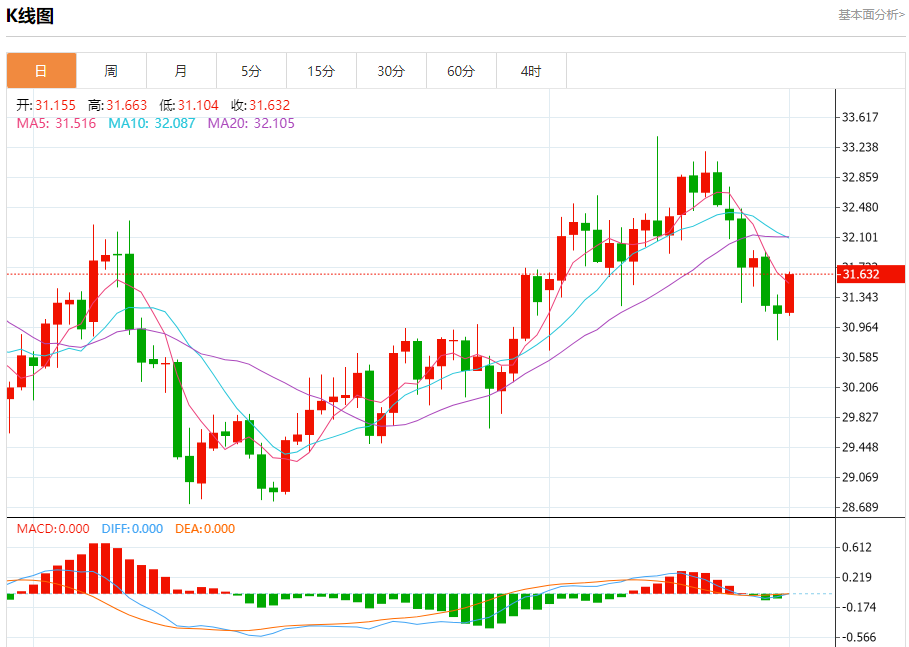
Task: Click the MACD value label
Action: click(x=53, y=529)
